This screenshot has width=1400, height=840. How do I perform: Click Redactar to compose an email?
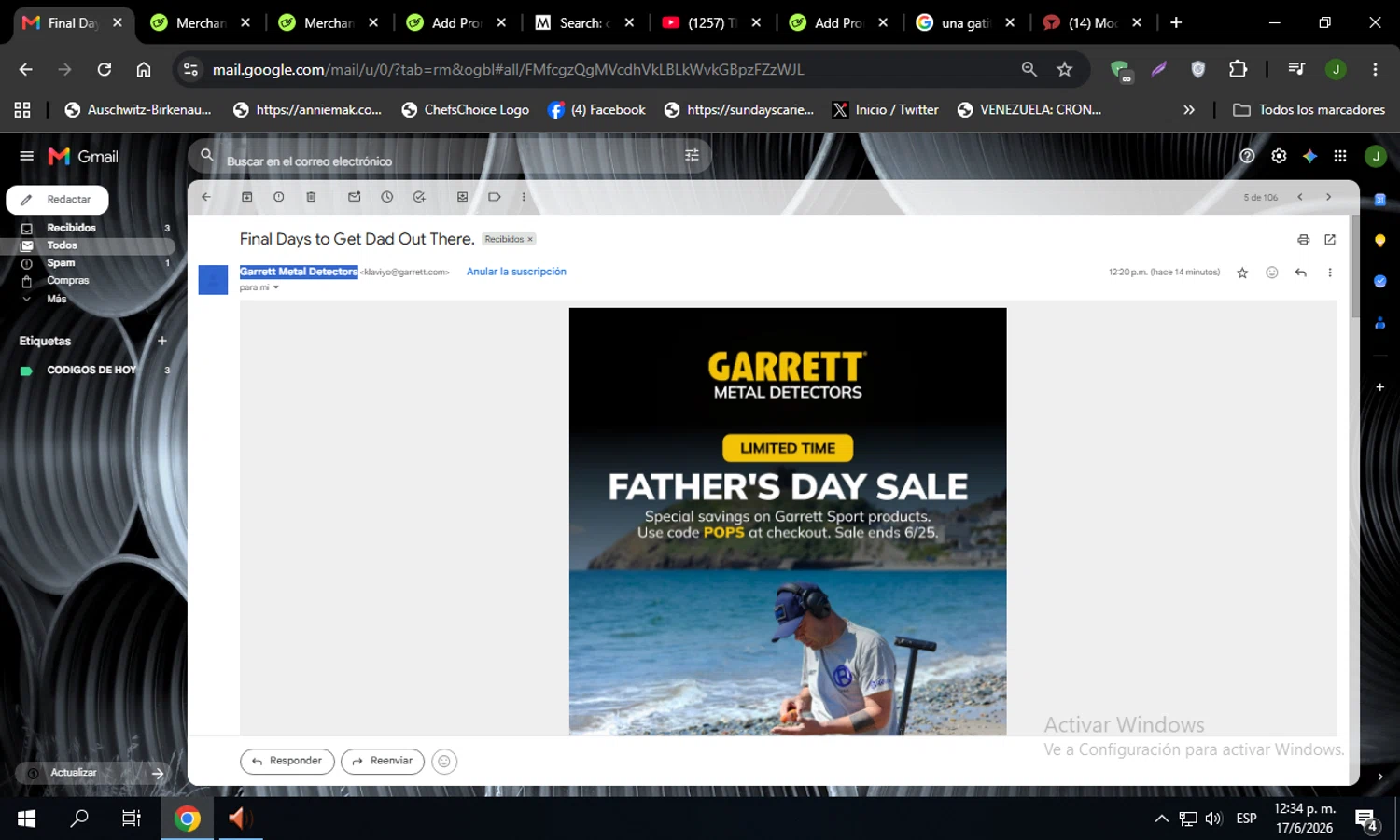point(58,200)
